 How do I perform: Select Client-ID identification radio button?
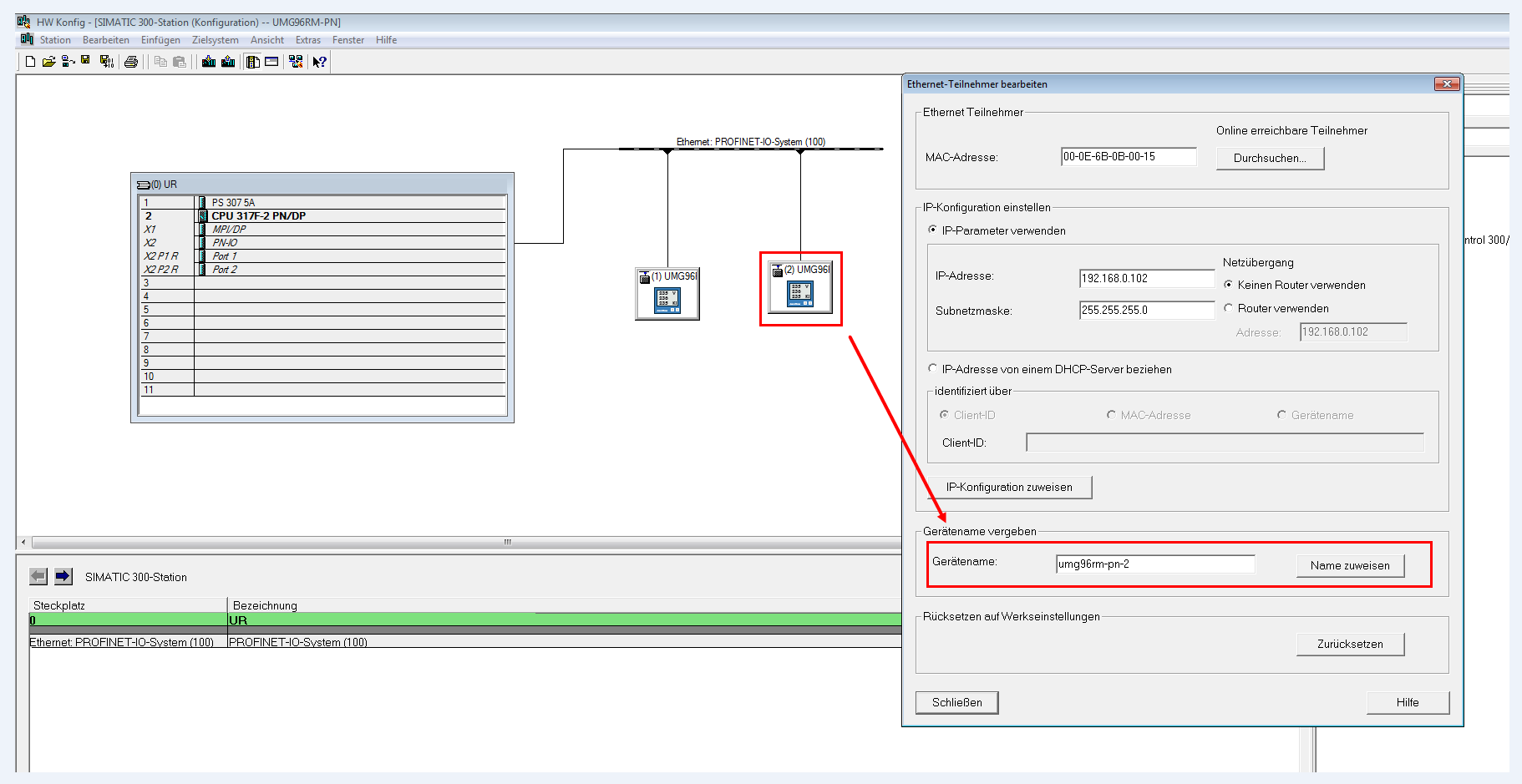944,414
